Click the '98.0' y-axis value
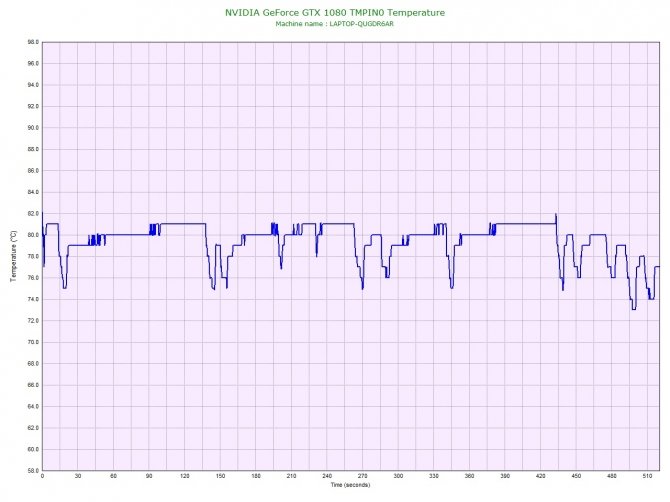This screenshot has height=502, width=670. click(33, 42)
